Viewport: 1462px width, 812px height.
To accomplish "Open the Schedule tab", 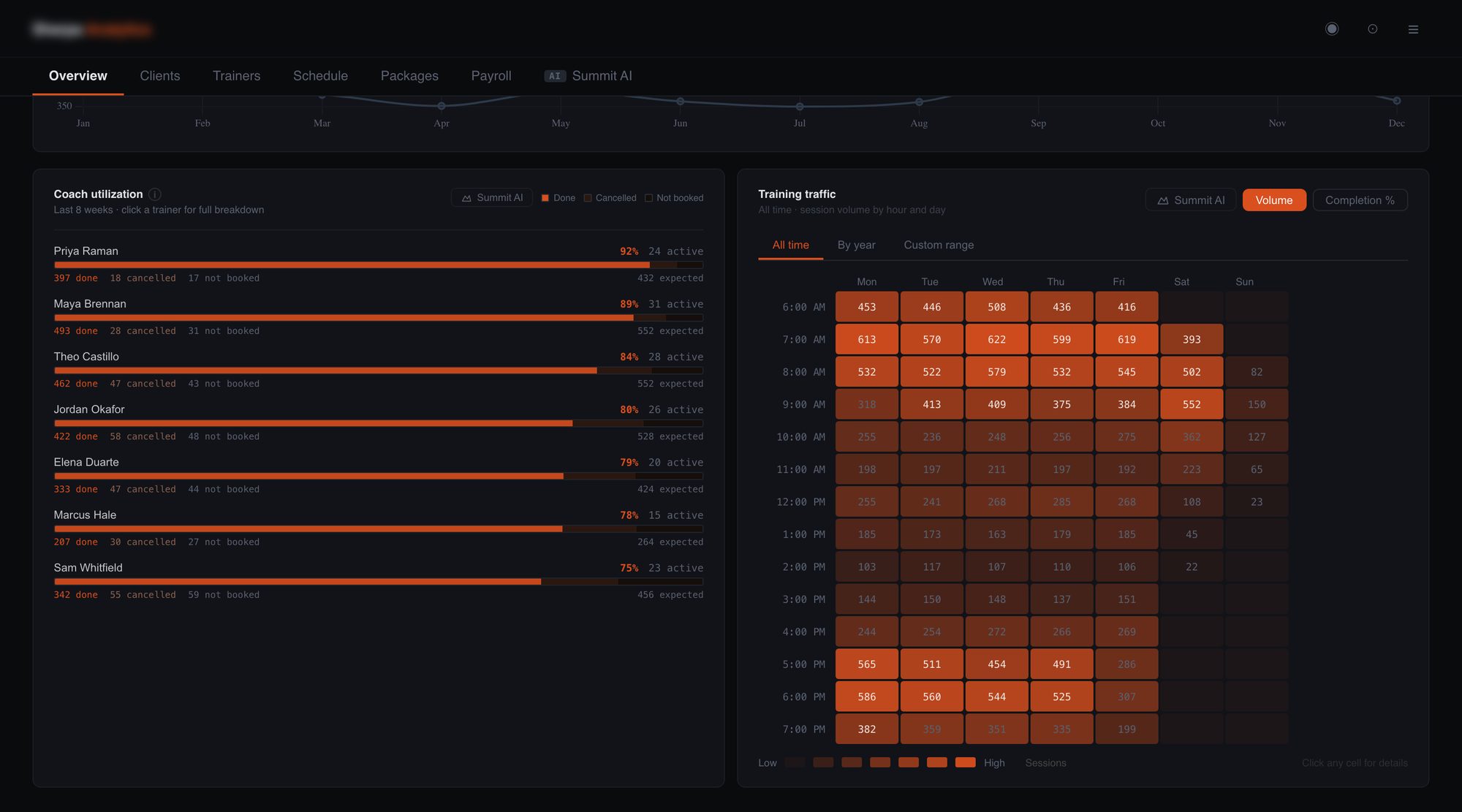I will click(x=320, y=76).
